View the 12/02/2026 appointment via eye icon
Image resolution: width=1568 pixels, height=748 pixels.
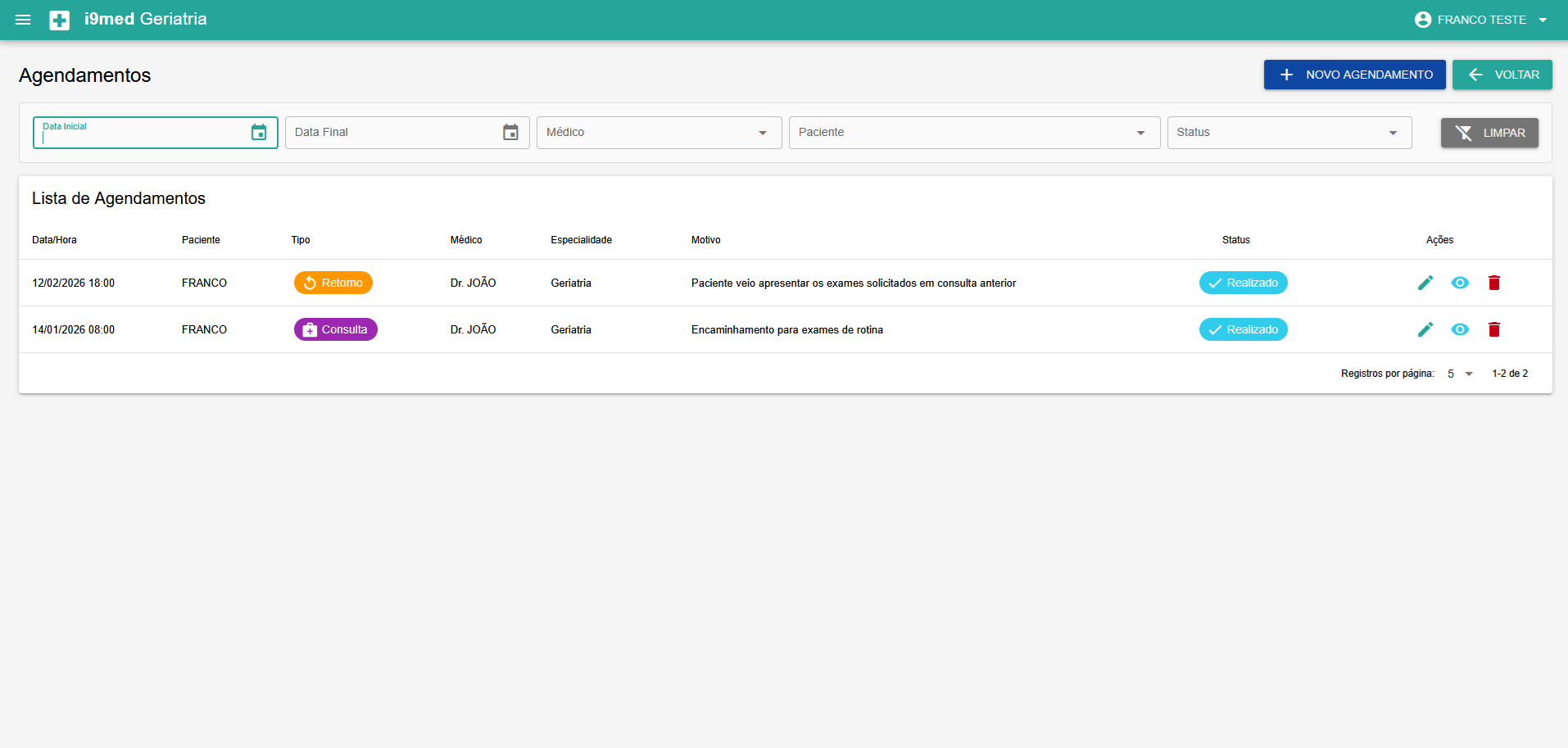coord(1460,283)
